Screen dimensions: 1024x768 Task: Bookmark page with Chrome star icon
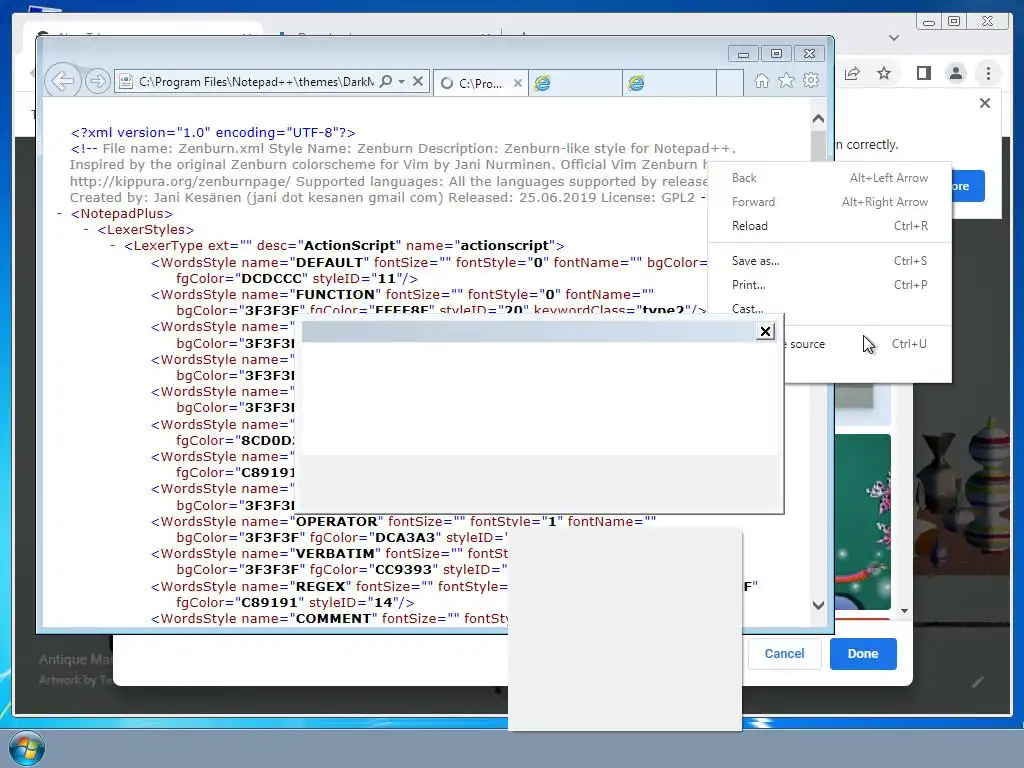click(x=884, y=73)
